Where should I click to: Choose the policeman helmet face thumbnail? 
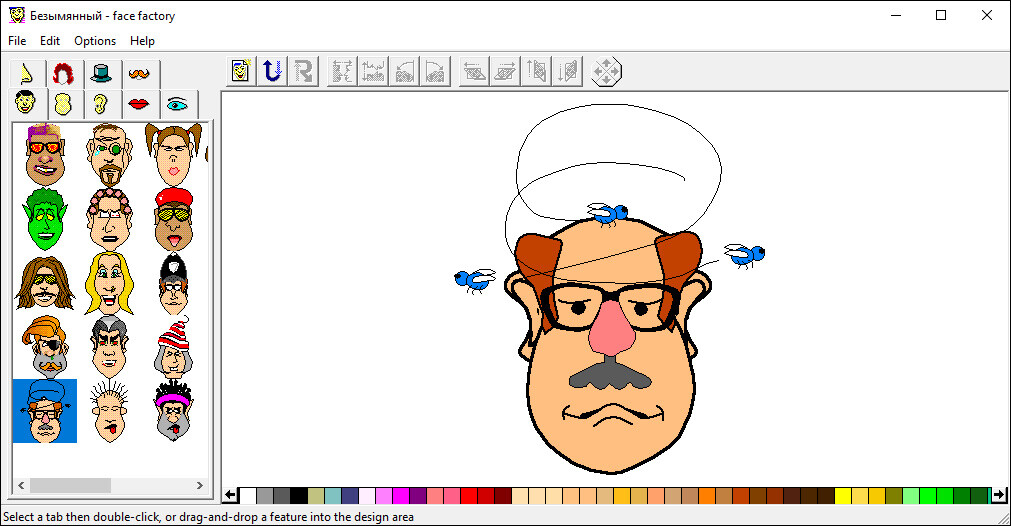(173, 283)
